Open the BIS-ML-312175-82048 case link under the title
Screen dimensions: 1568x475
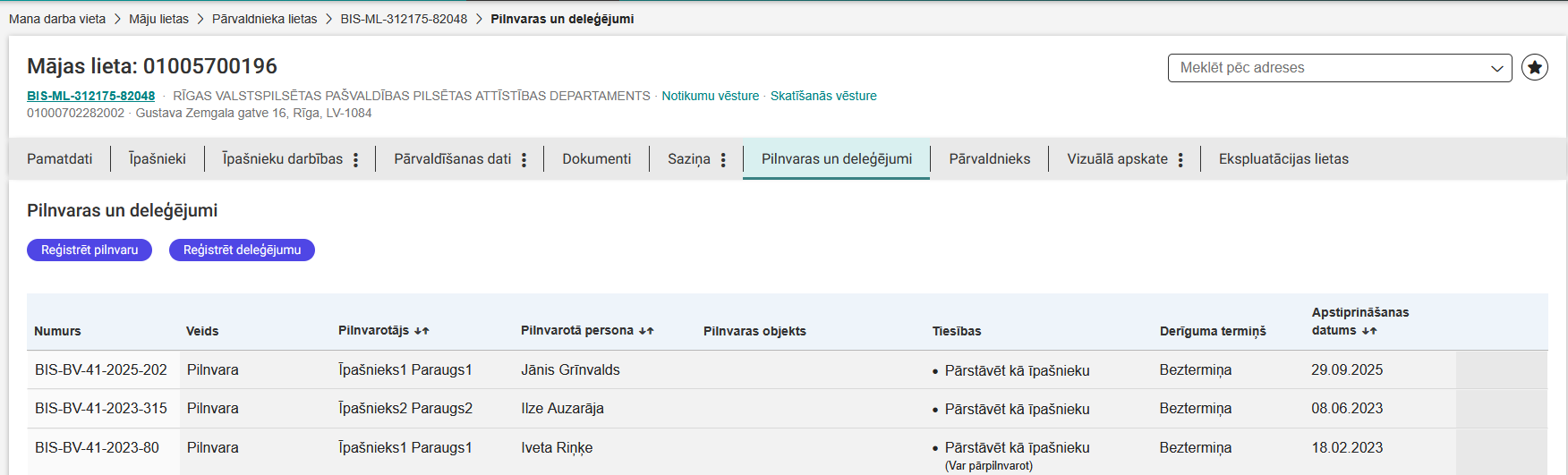pyautogui.click(x=90, y=96)
